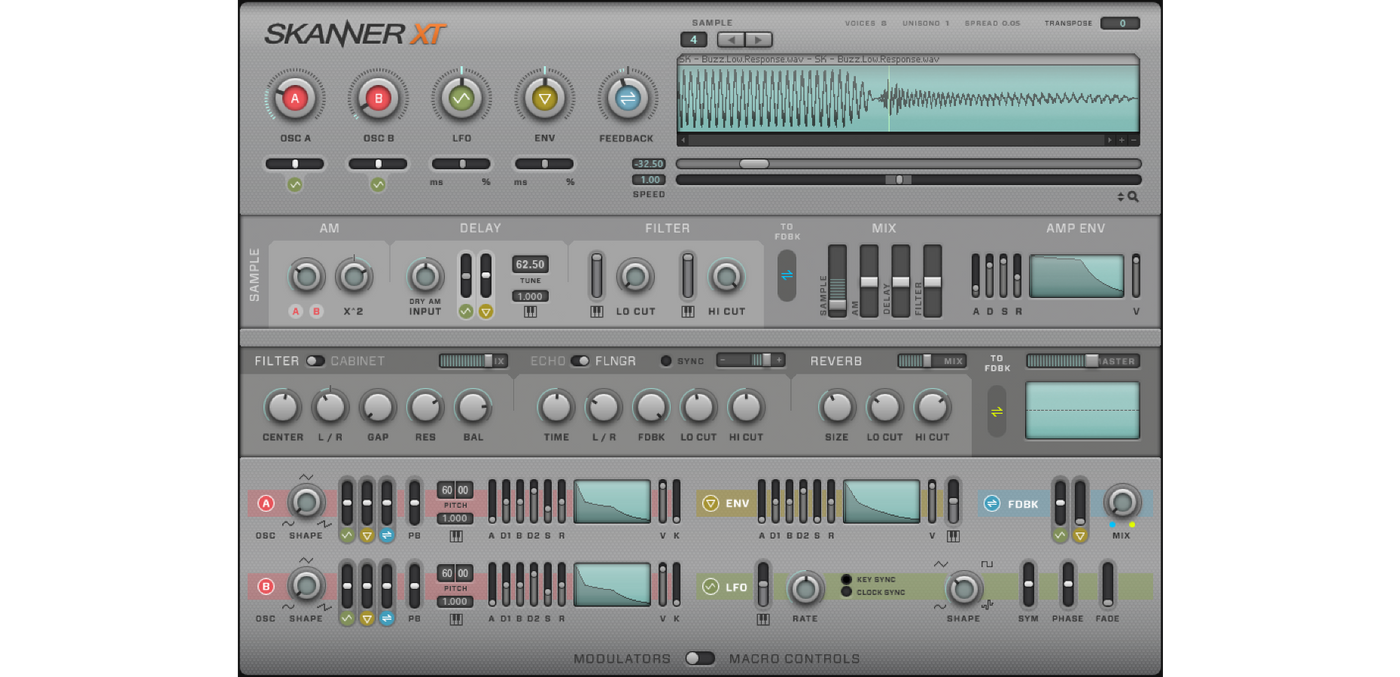Enable CLOCK SYNC radio button

[x=846, y=592]
